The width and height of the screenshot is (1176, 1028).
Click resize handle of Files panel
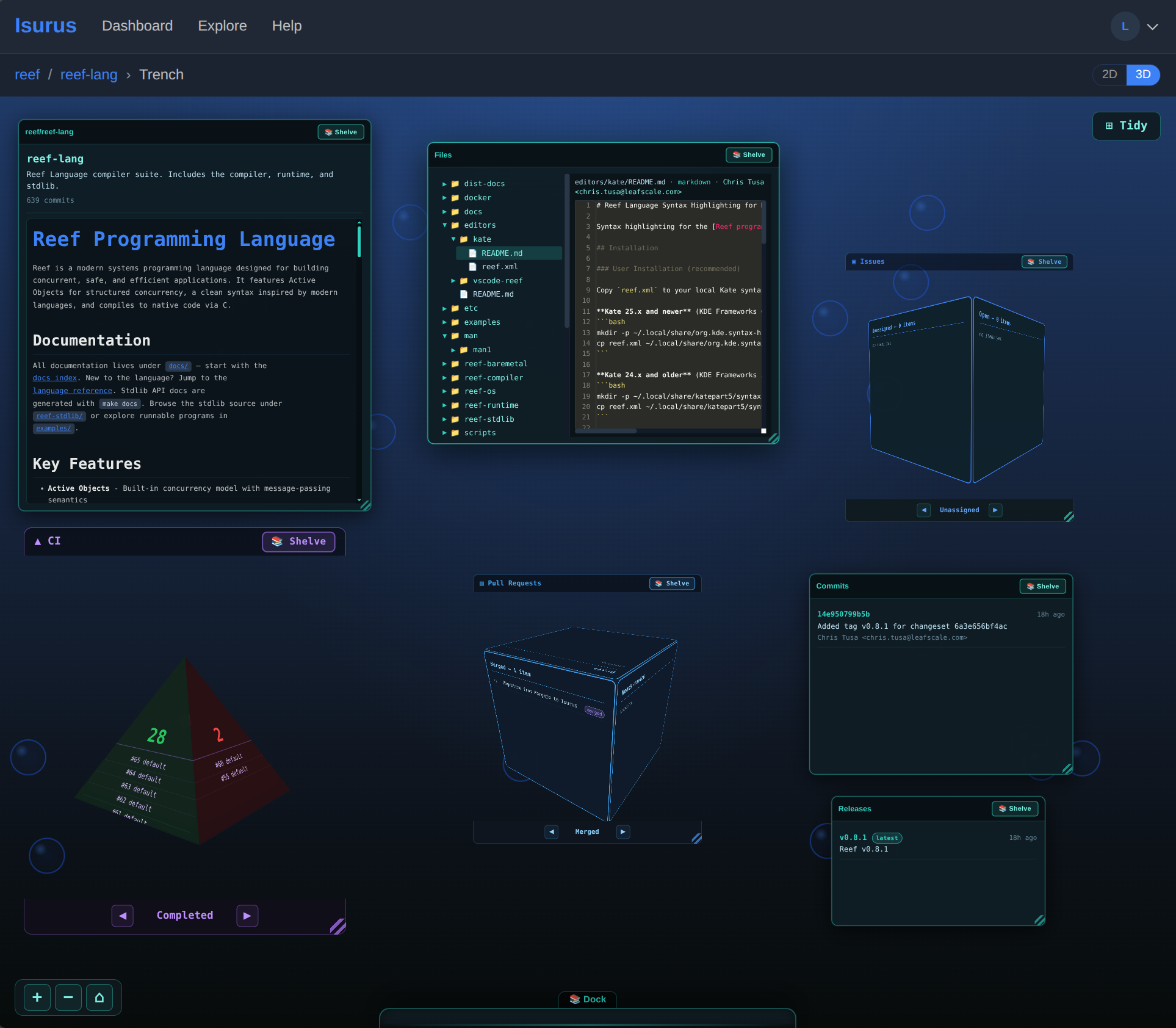click(x=774, y=438)
